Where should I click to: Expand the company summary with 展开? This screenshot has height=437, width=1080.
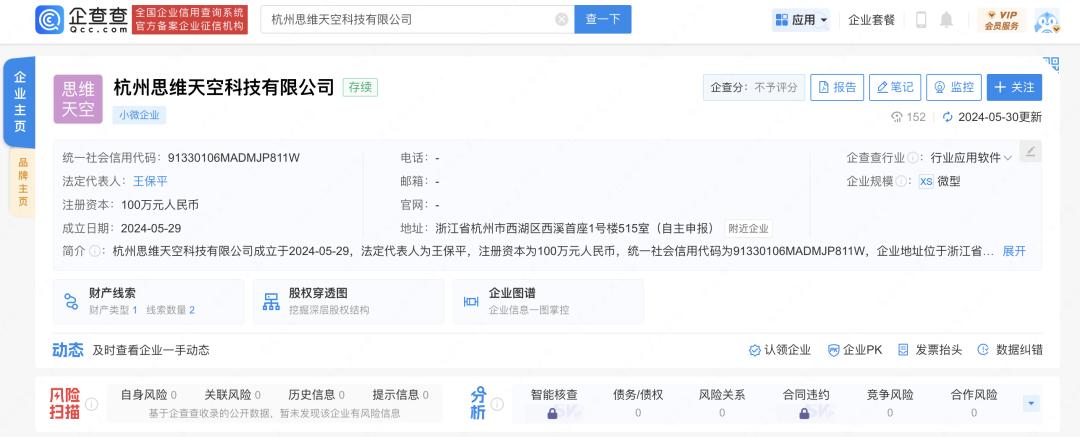(1014, 251)
